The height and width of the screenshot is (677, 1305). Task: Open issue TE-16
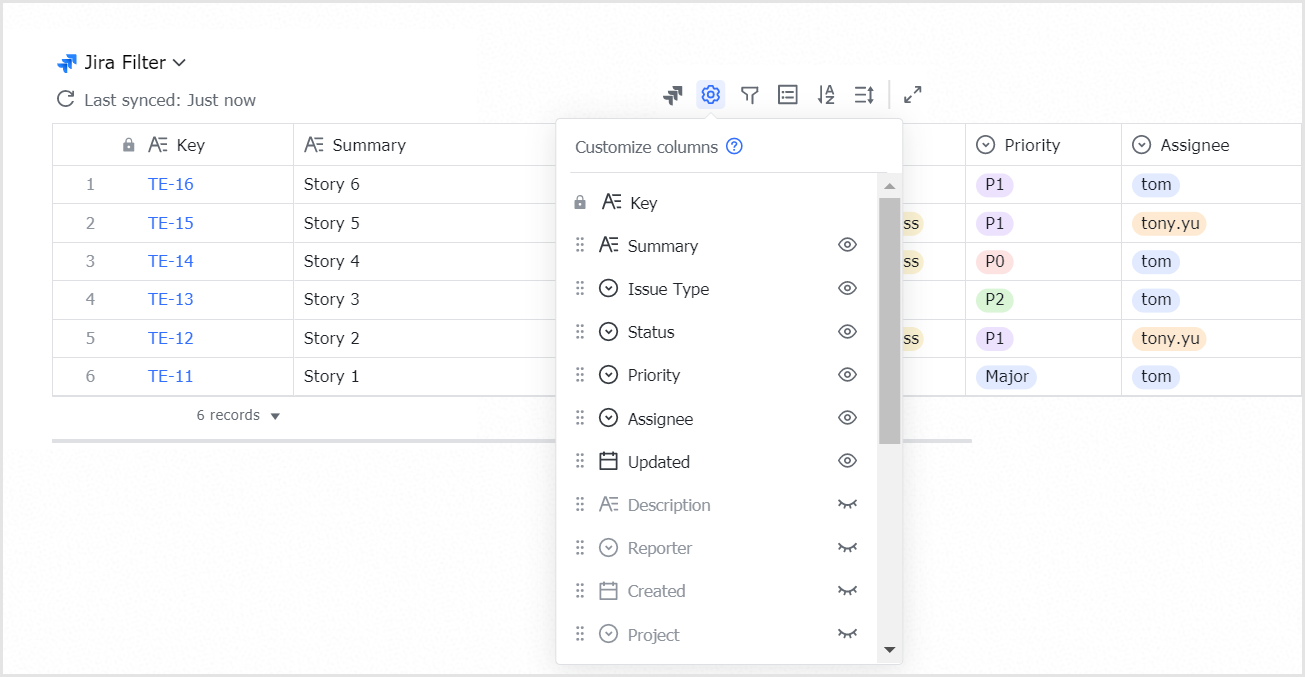tap(170, 184)
